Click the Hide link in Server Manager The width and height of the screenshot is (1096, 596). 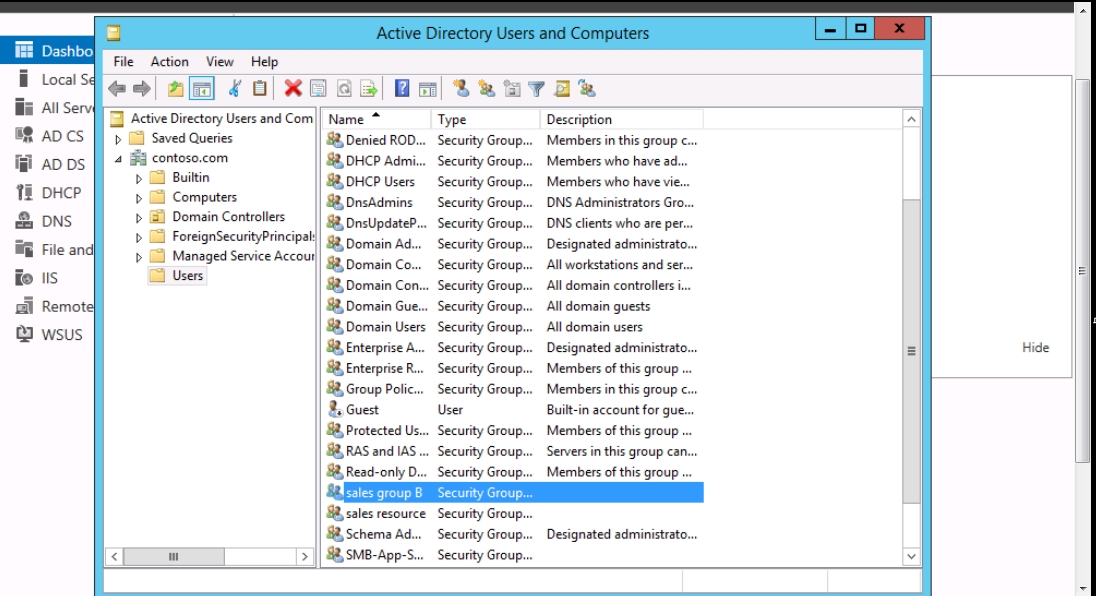1035,347
